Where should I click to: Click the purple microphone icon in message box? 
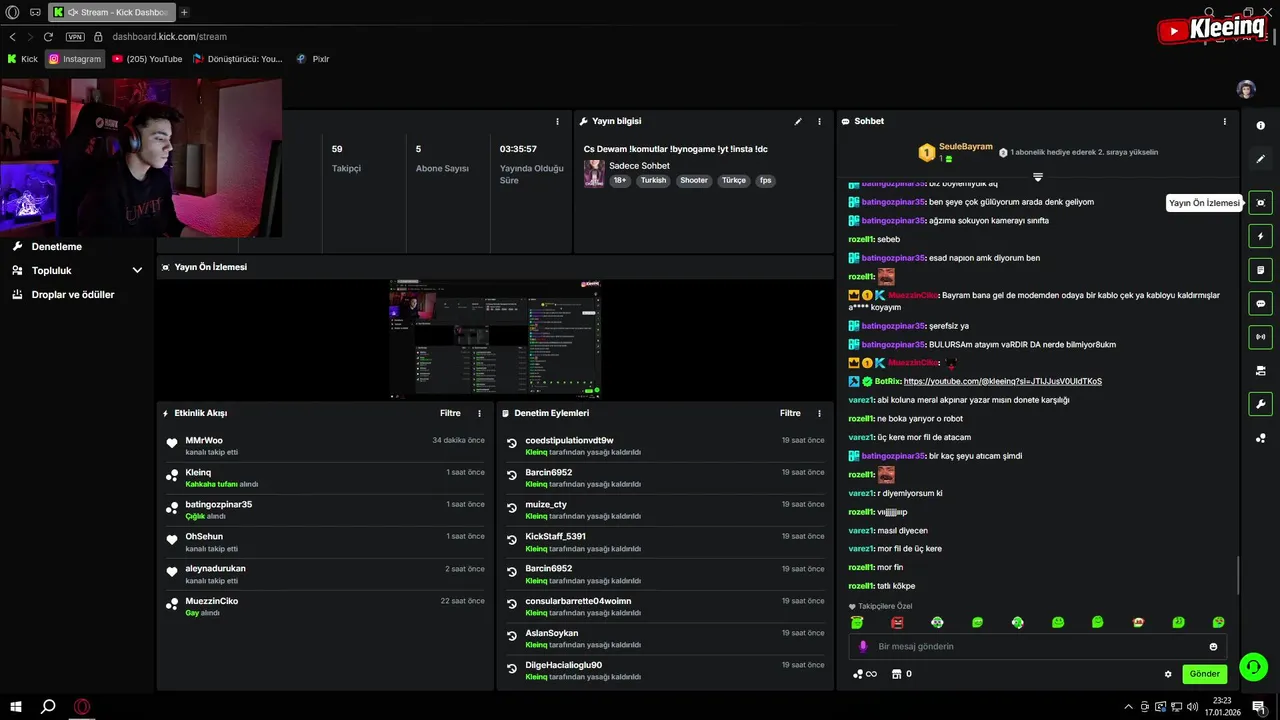863,647
